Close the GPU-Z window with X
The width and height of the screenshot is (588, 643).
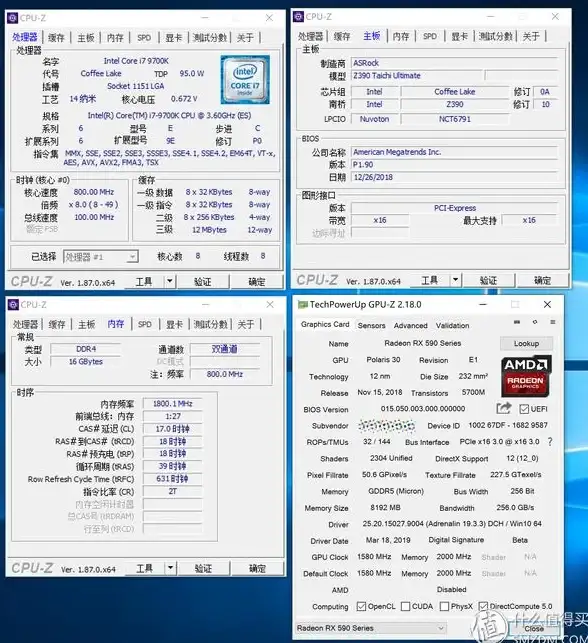547,304
